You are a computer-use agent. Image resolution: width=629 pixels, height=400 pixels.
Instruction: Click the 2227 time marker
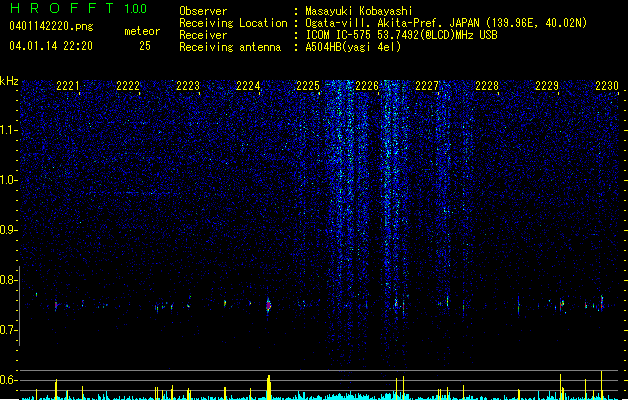point(427,86)
